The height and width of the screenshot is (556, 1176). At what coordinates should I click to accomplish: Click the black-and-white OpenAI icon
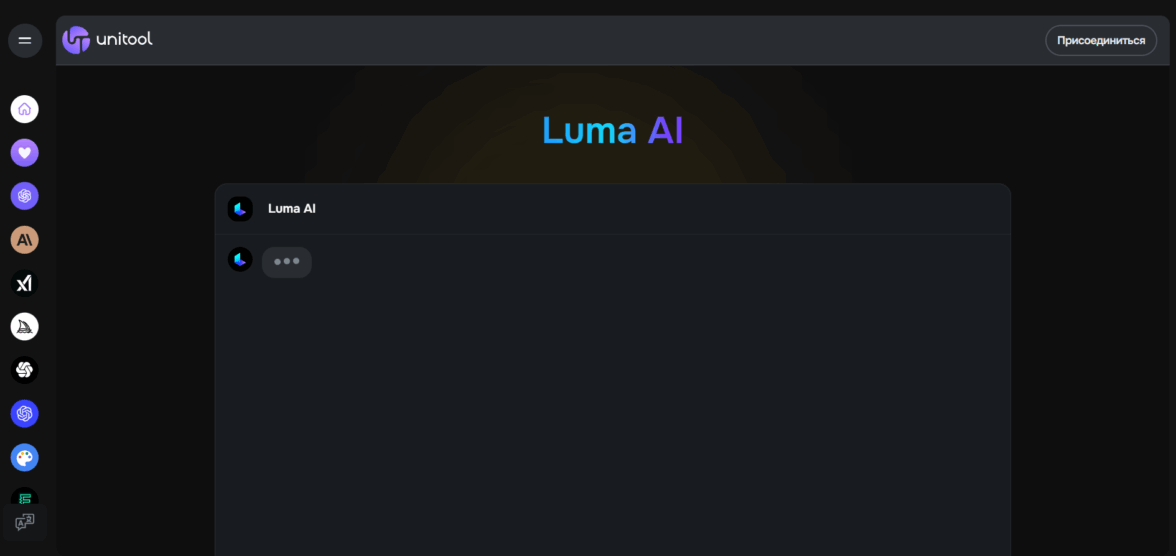(25, 371)
